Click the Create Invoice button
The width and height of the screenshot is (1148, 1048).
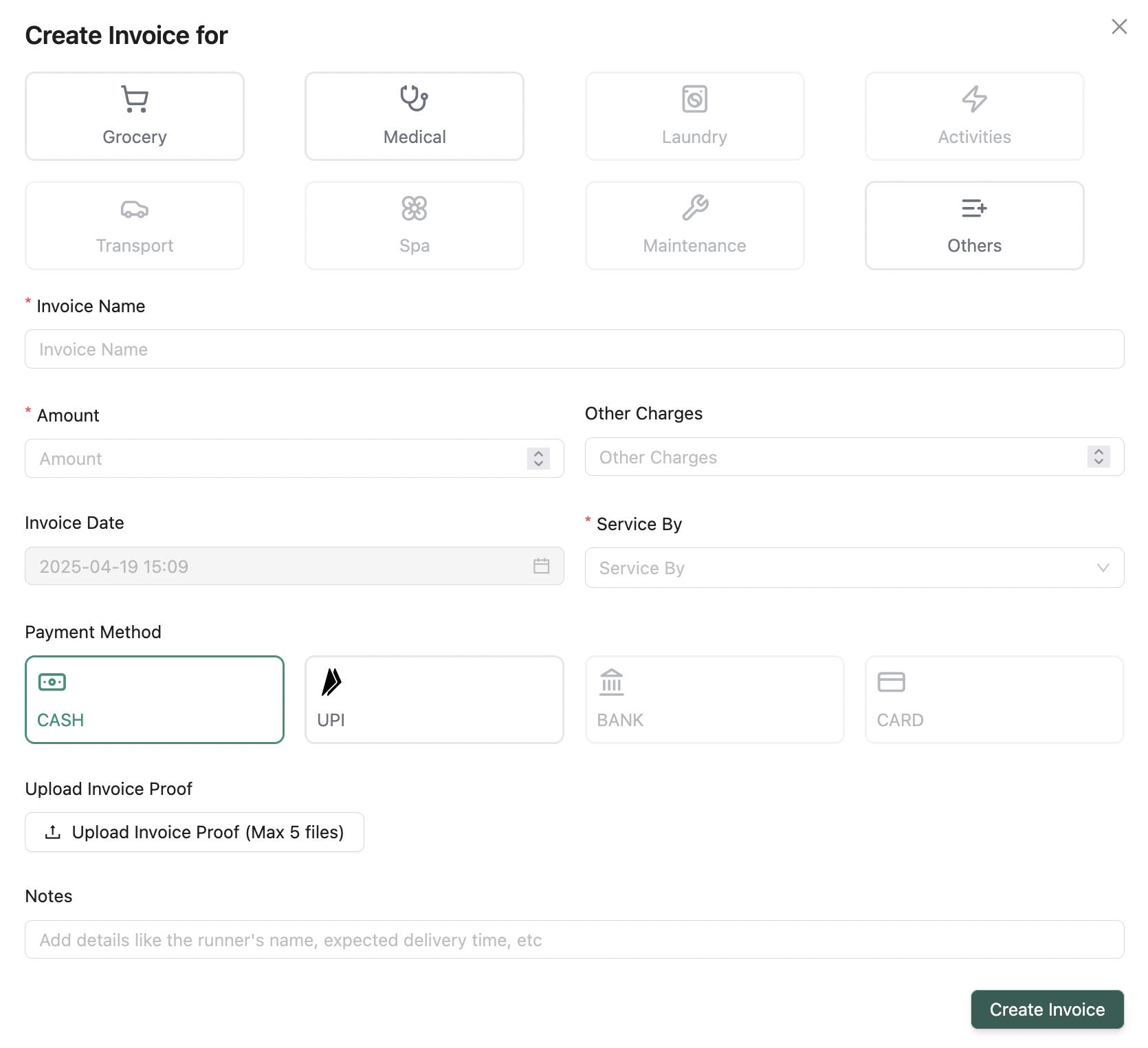tap(1047, 1009)
